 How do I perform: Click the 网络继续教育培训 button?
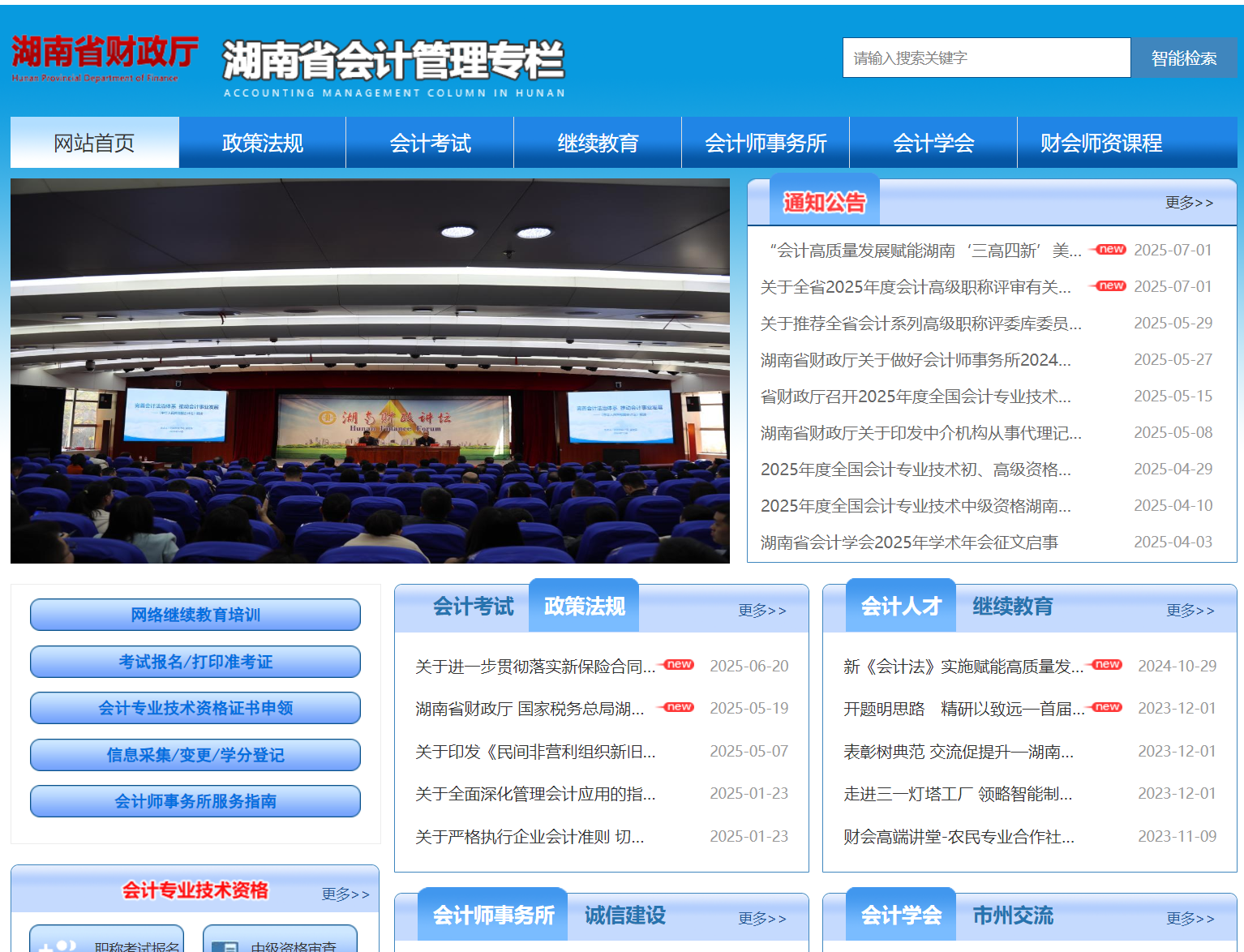coord(195,615)
